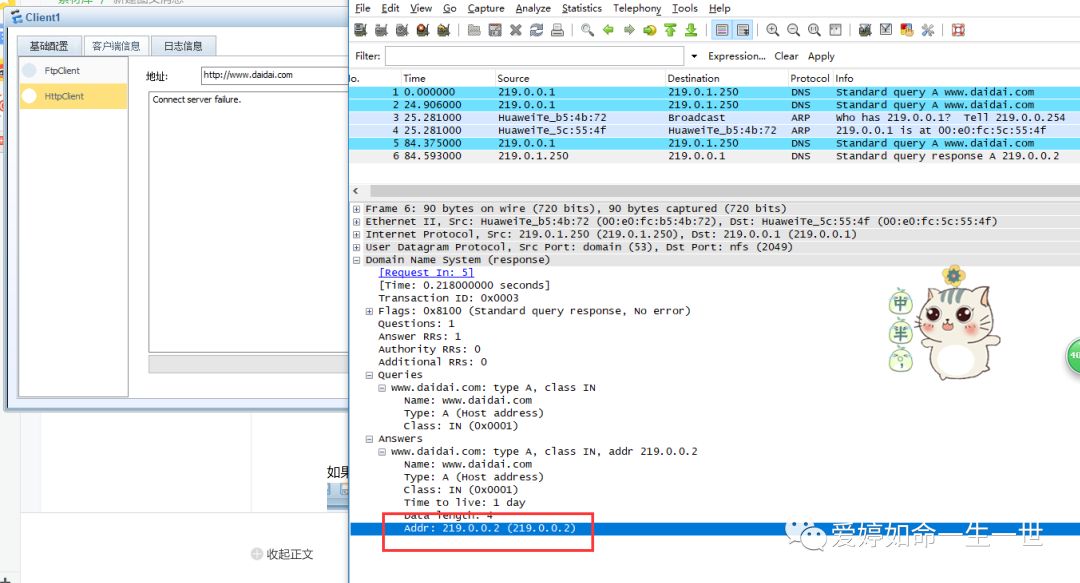
Task: Go back in packet history arrow
Action: [x=608, y=30]
